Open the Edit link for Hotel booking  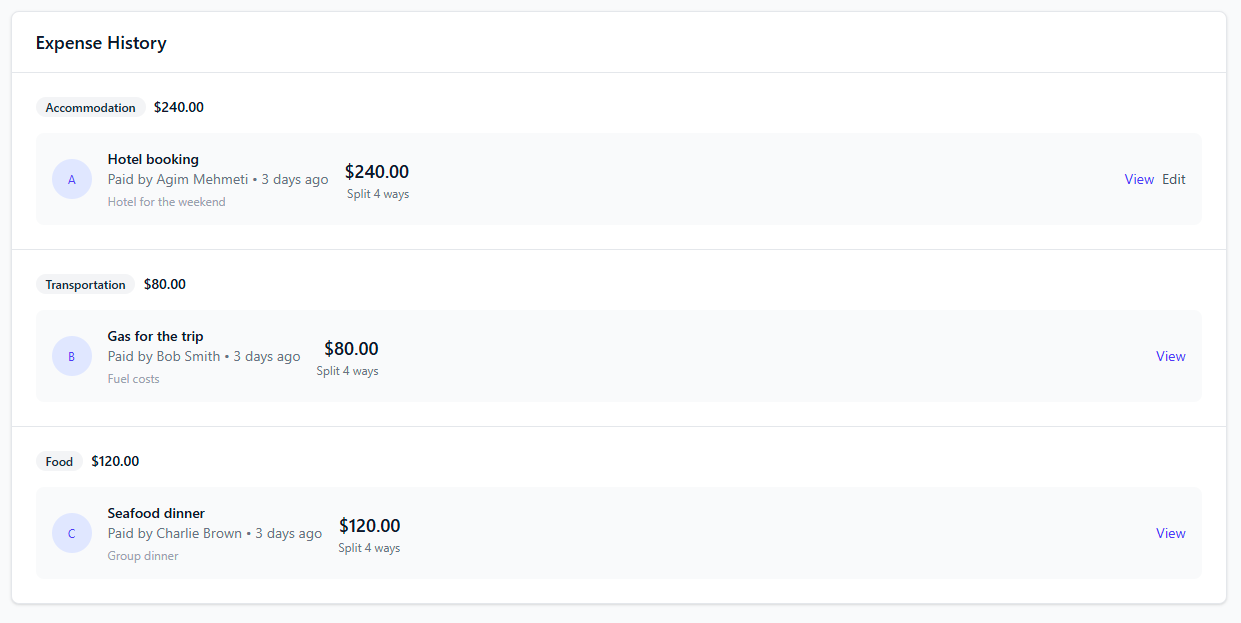coord(1173,179)
